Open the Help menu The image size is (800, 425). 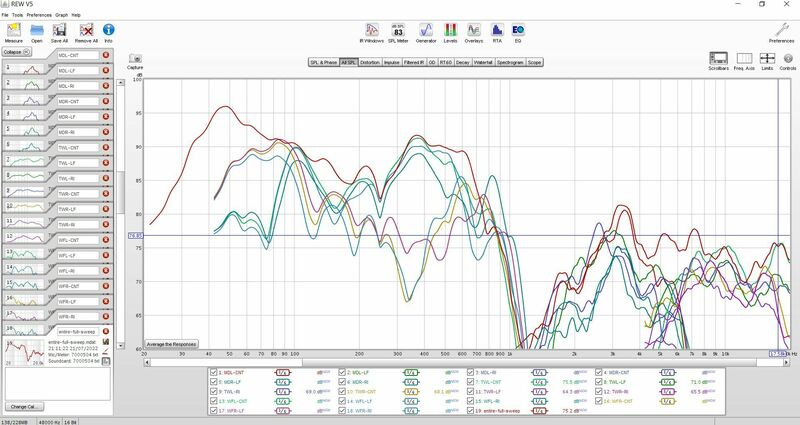pos(76,15)
